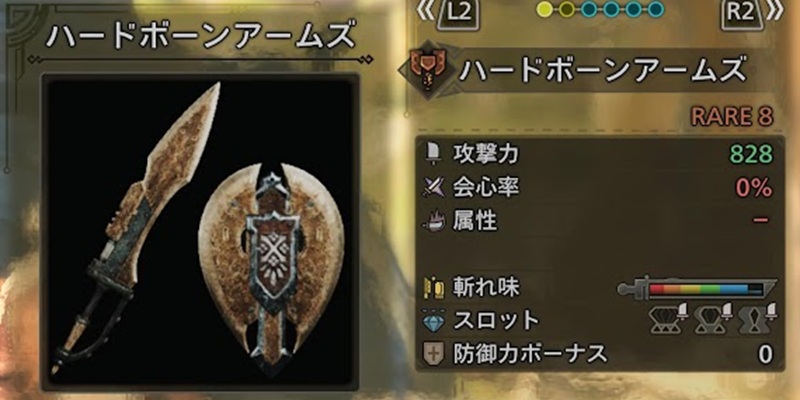Click the third decoration slot icon
This screenshot has height=400, width=800.
(x=757, y=320)
